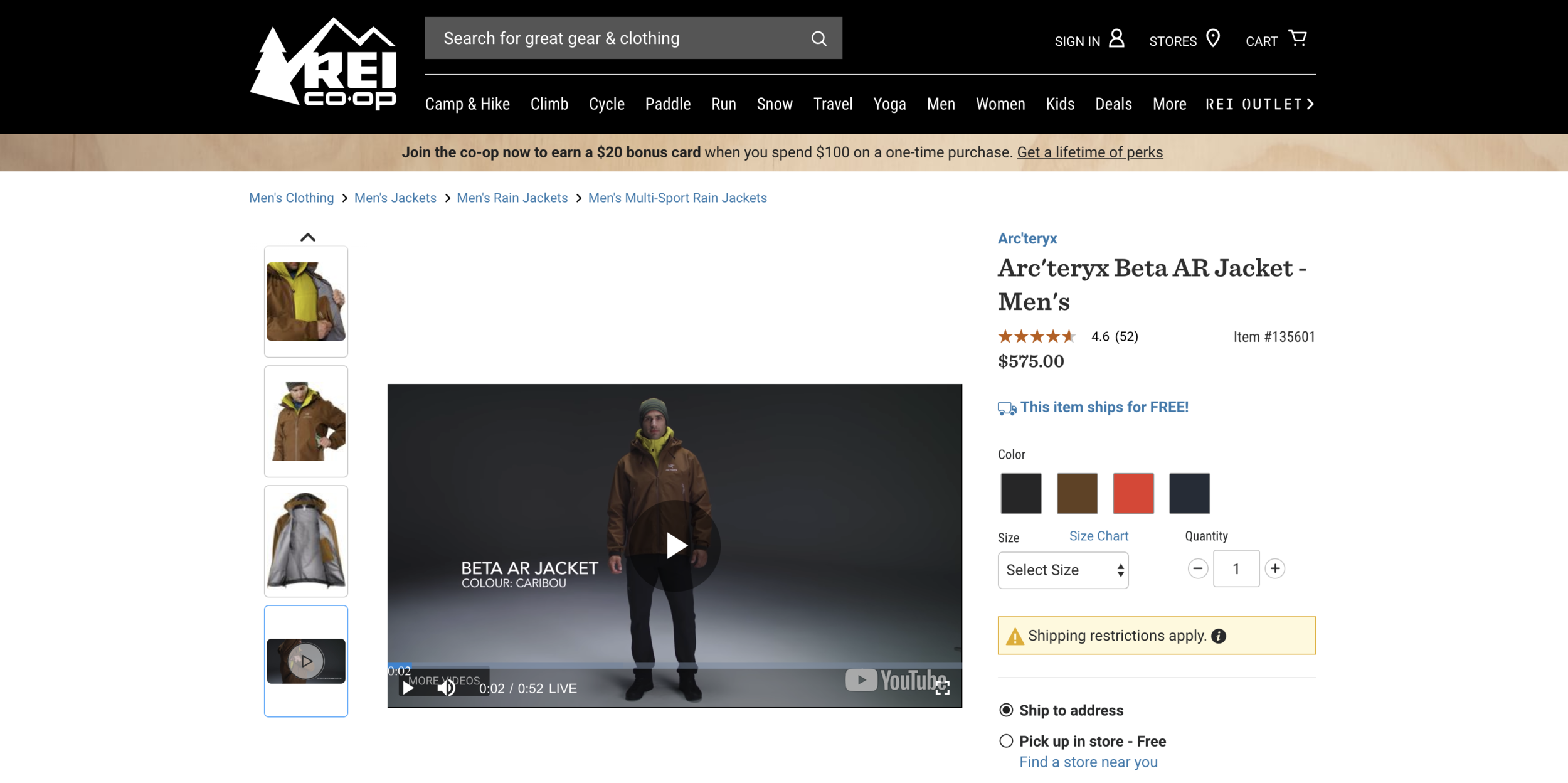Screen dimensions: 1568x783
Task: Select thumbnail of jacket pit zip detail
Action: click(x=306, y=302)
